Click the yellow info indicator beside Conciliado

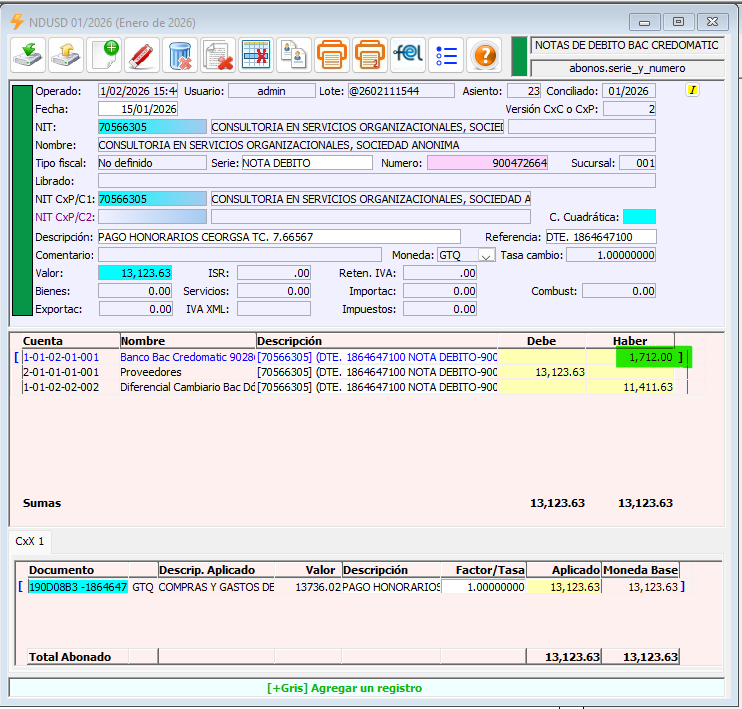click(x=691, y=90)
